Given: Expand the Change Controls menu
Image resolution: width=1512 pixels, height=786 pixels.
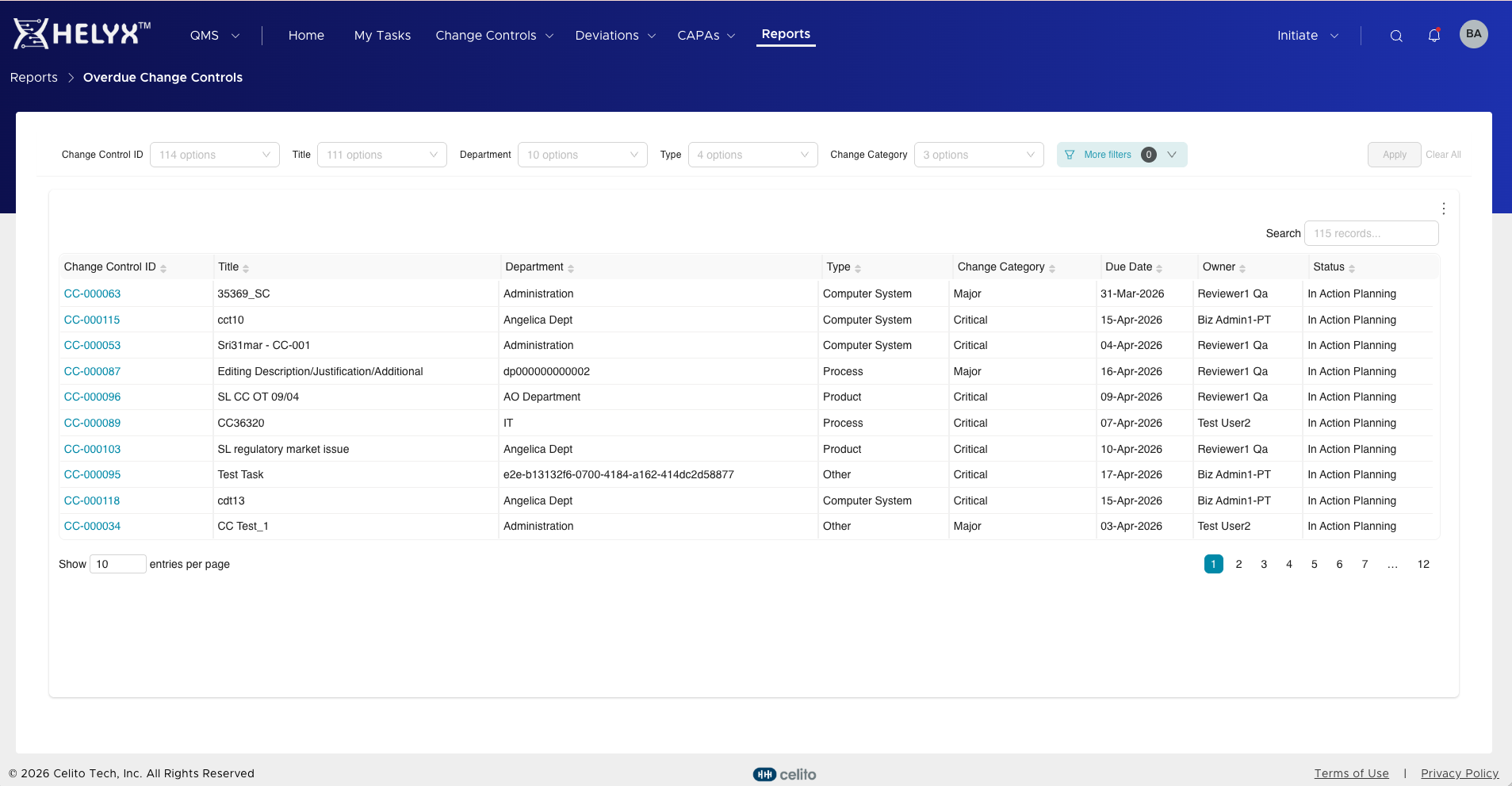Looking at the screenshot, I should pos(494,36).
